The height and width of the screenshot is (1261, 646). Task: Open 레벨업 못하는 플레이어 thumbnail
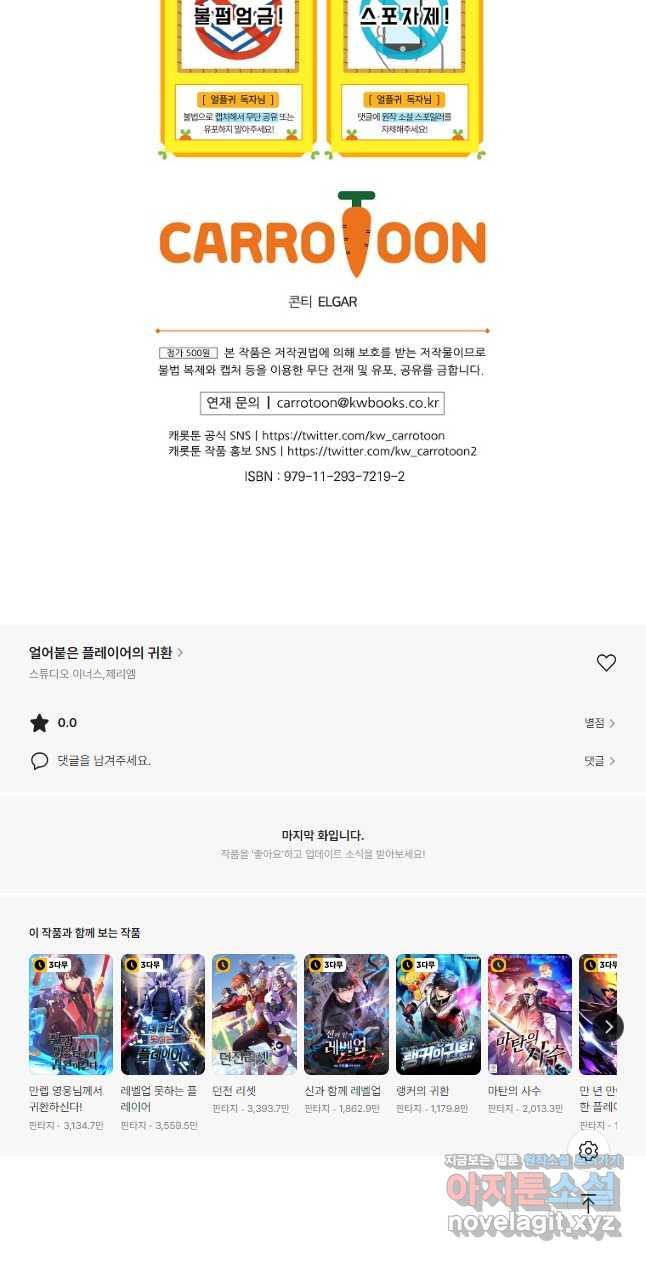163,1014
